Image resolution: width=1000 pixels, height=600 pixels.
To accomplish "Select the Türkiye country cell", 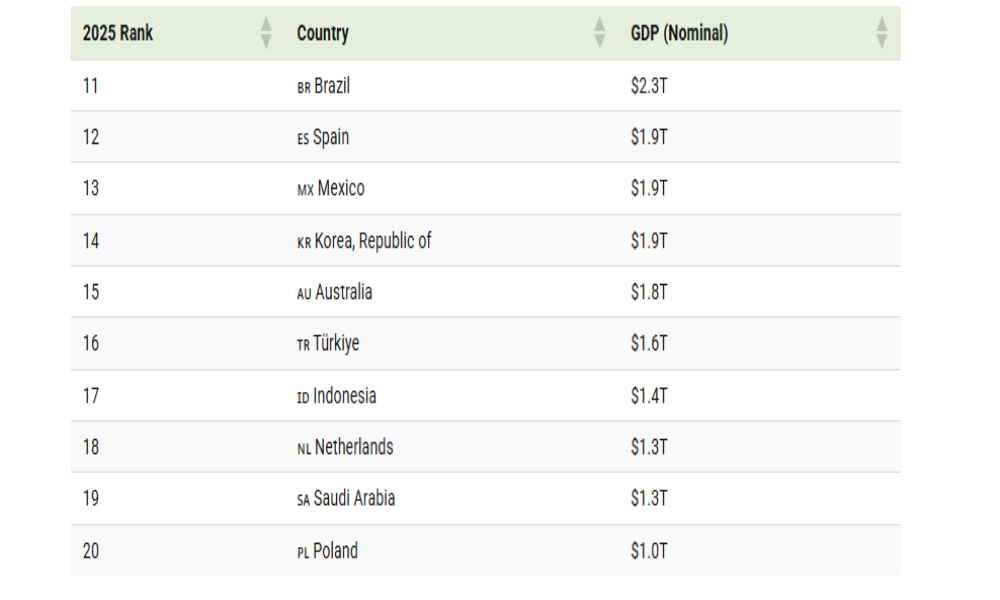I will click(x=337, y=345).
